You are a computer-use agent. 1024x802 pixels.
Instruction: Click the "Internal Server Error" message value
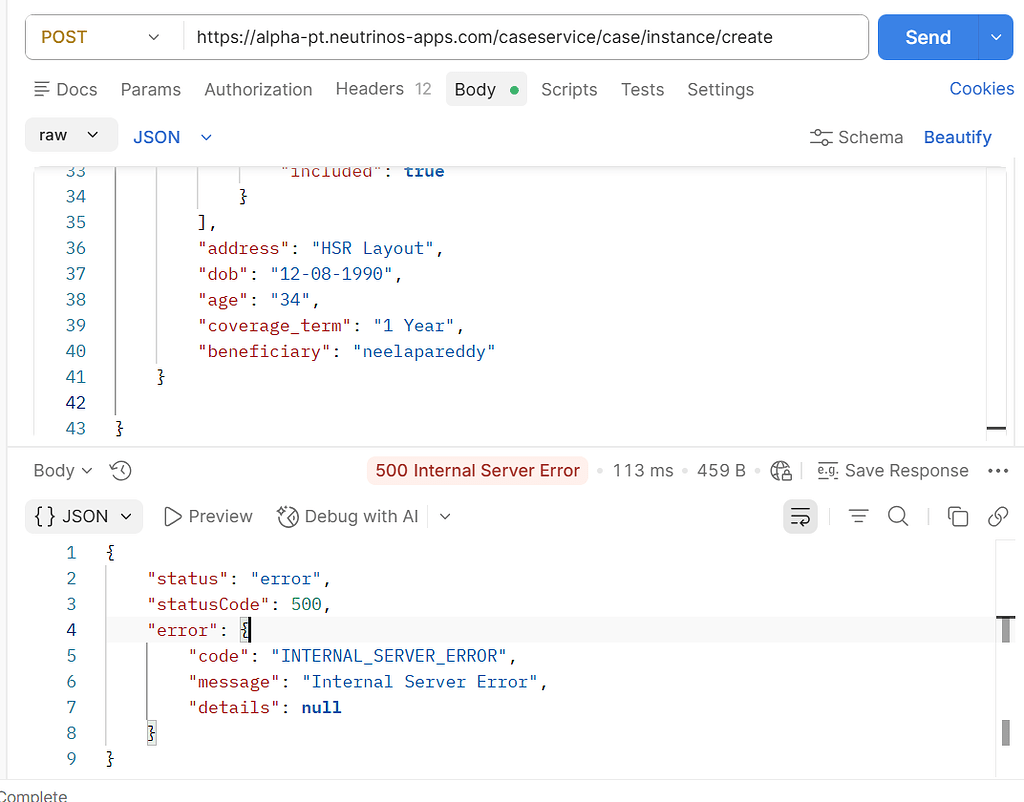[419, 682]
